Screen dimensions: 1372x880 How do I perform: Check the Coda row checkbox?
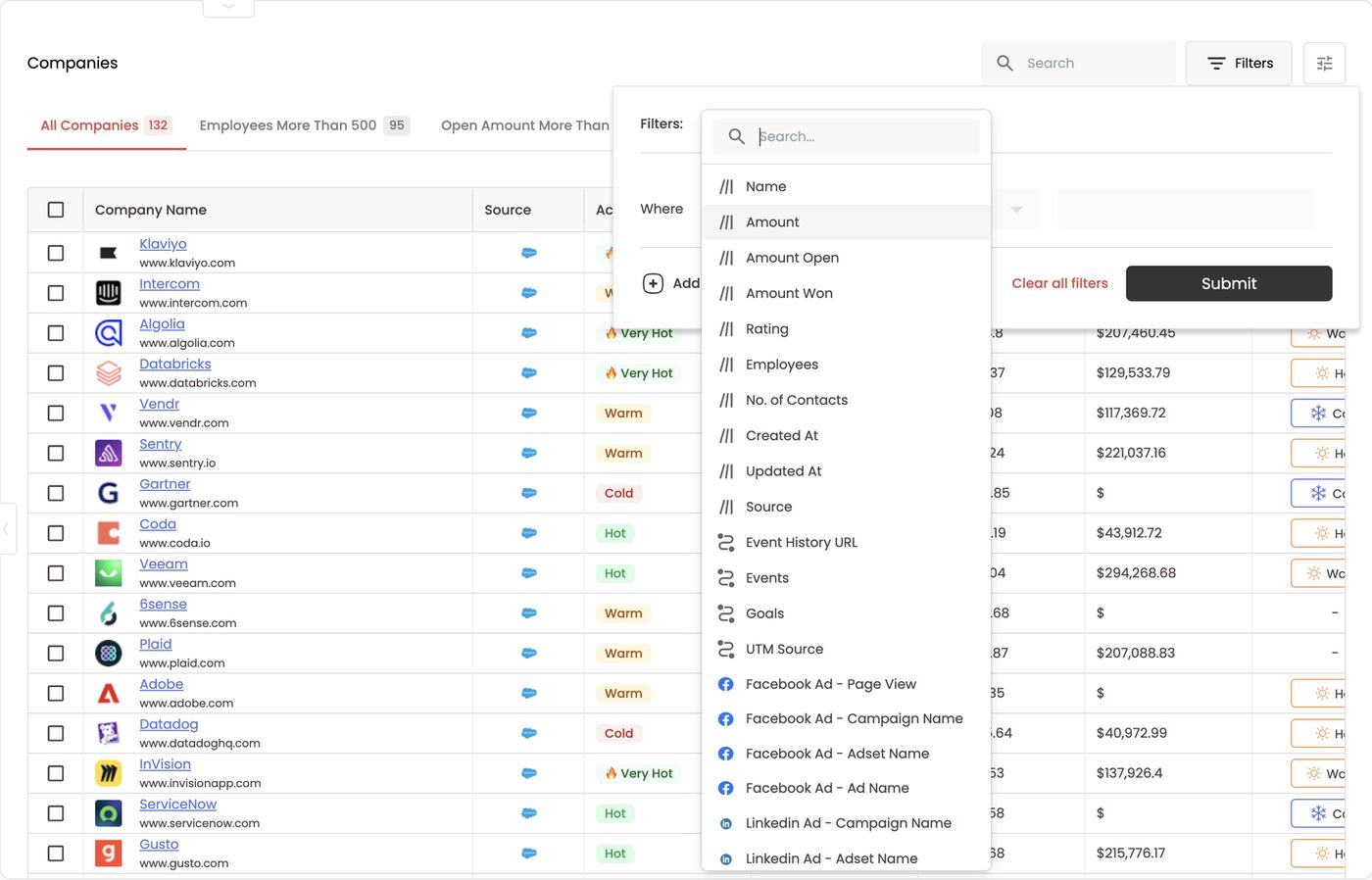[56, 533]
